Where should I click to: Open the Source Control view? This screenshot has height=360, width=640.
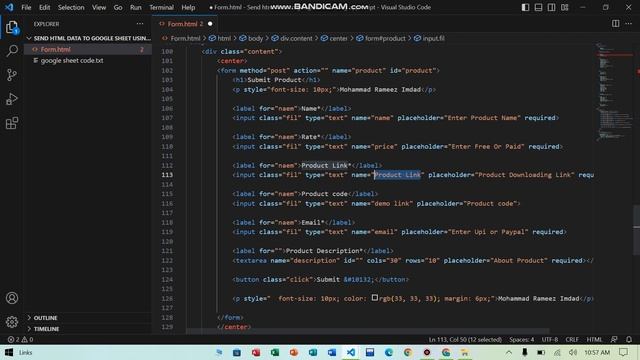[12, 75]
